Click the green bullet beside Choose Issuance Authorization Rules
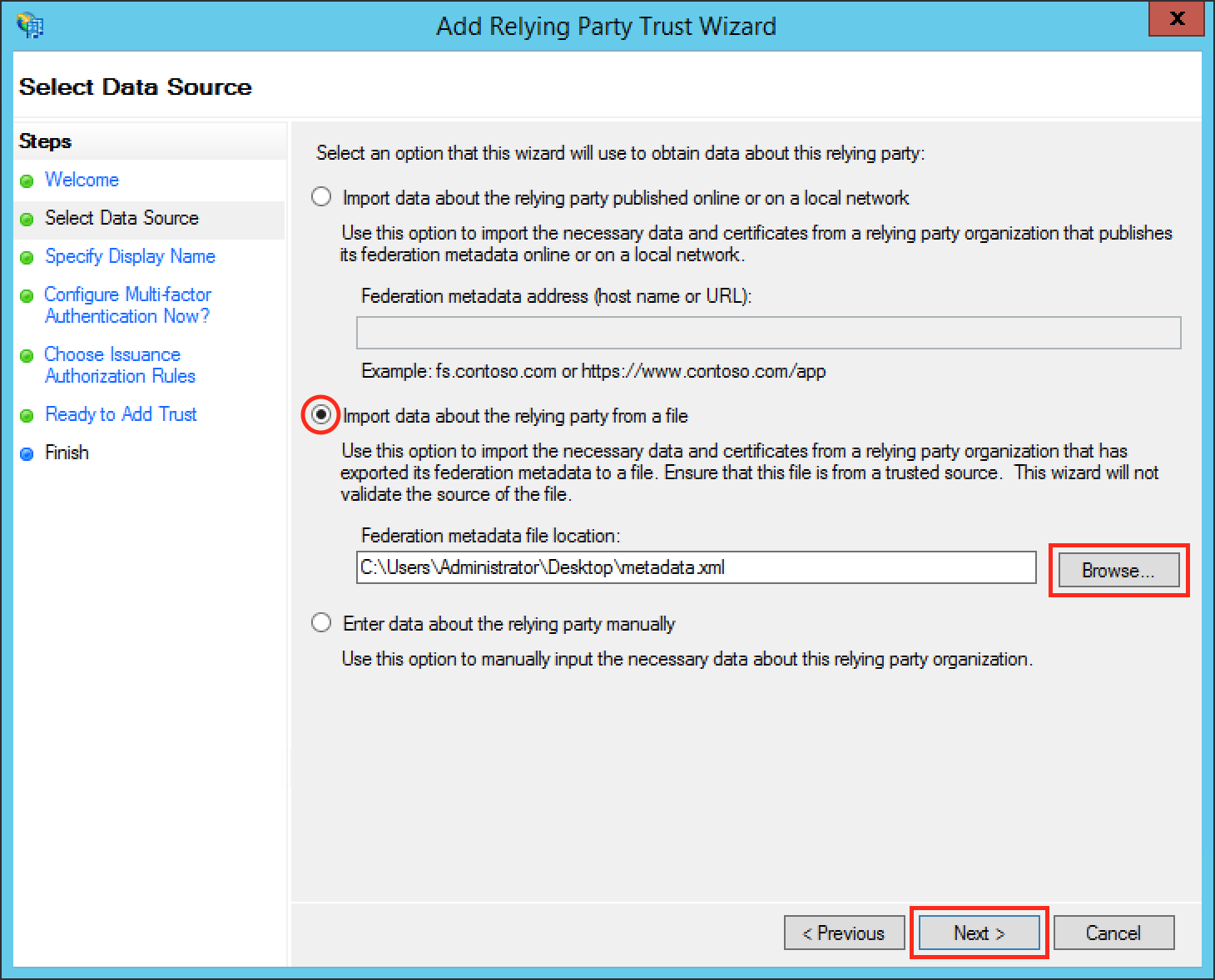1215x980 pixels. pos(27,356)
